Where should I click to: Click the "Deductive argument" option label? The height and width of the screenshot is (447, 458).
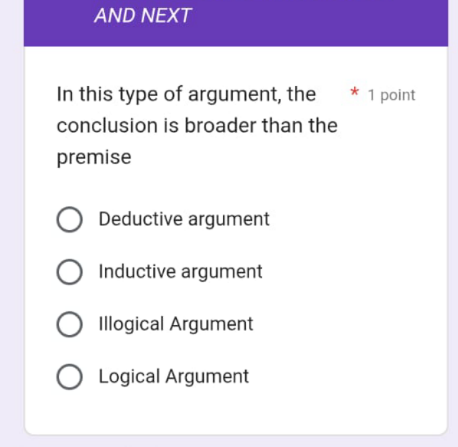[184, 219]
